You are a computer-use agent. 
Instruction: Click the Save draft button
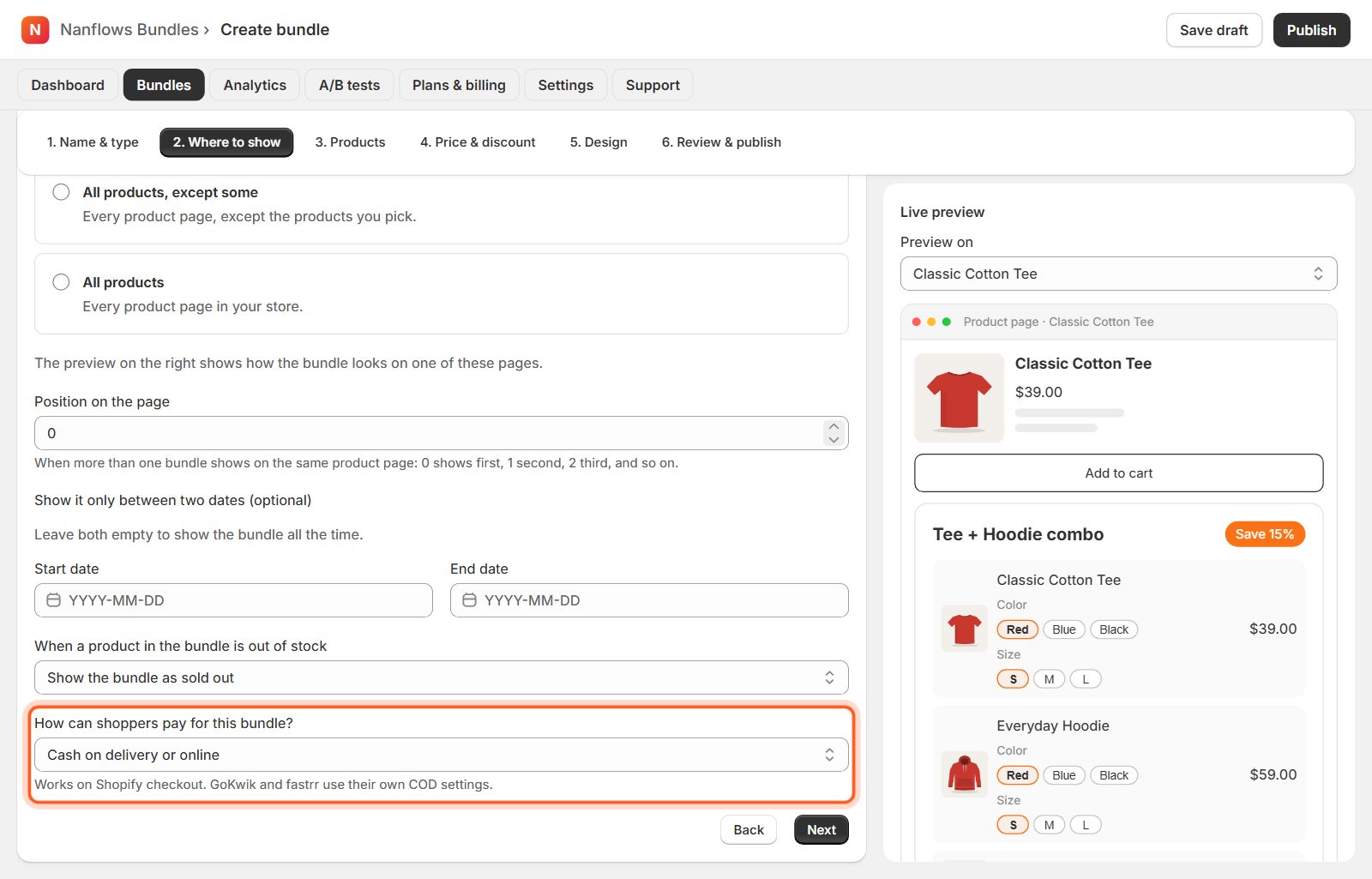(x=1213, y=30)
